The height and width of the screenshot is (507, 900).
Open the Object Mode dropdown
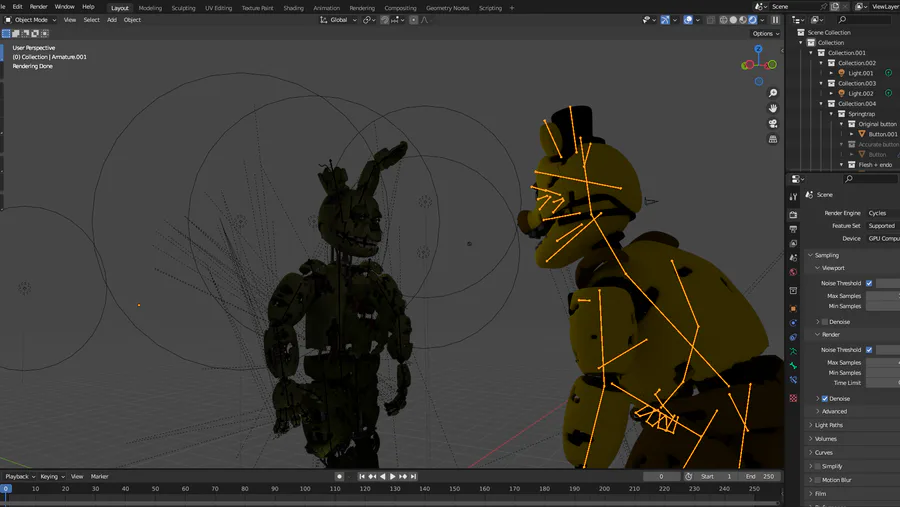pos(30,20)
